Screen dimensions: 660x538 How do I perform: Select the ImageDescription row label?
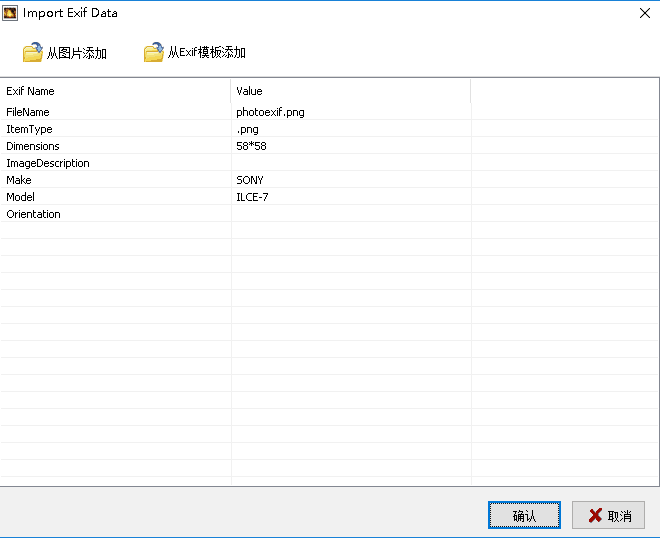(48, 163)
